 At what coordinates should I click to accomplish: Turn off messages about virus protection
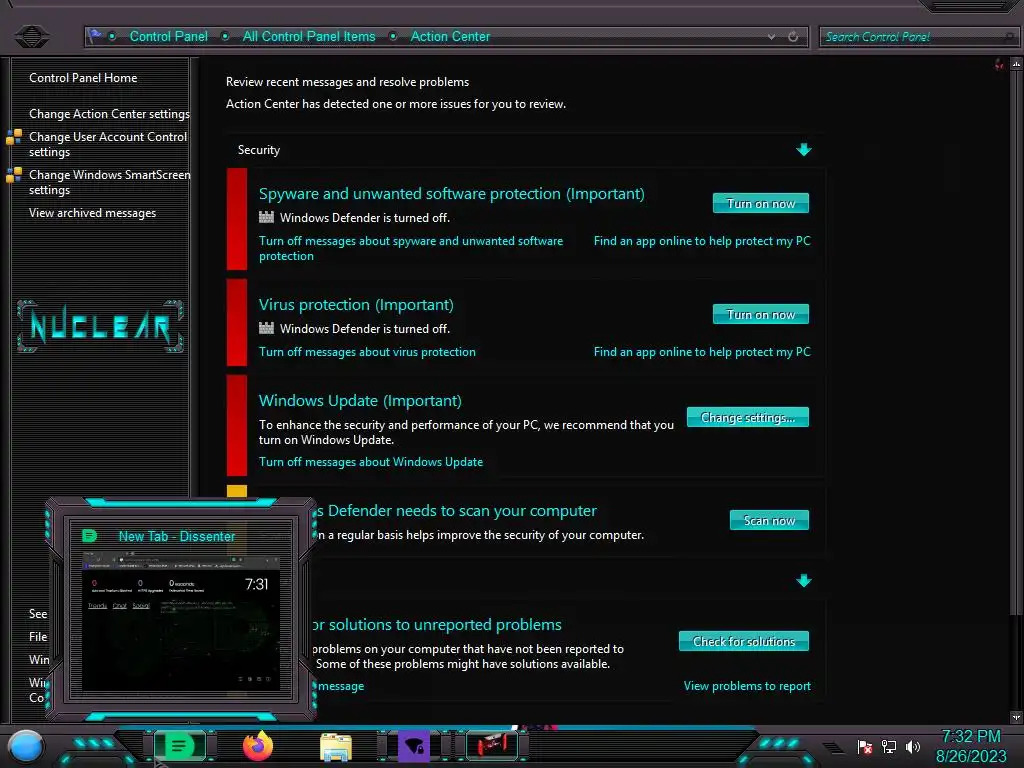coord(367,352)
